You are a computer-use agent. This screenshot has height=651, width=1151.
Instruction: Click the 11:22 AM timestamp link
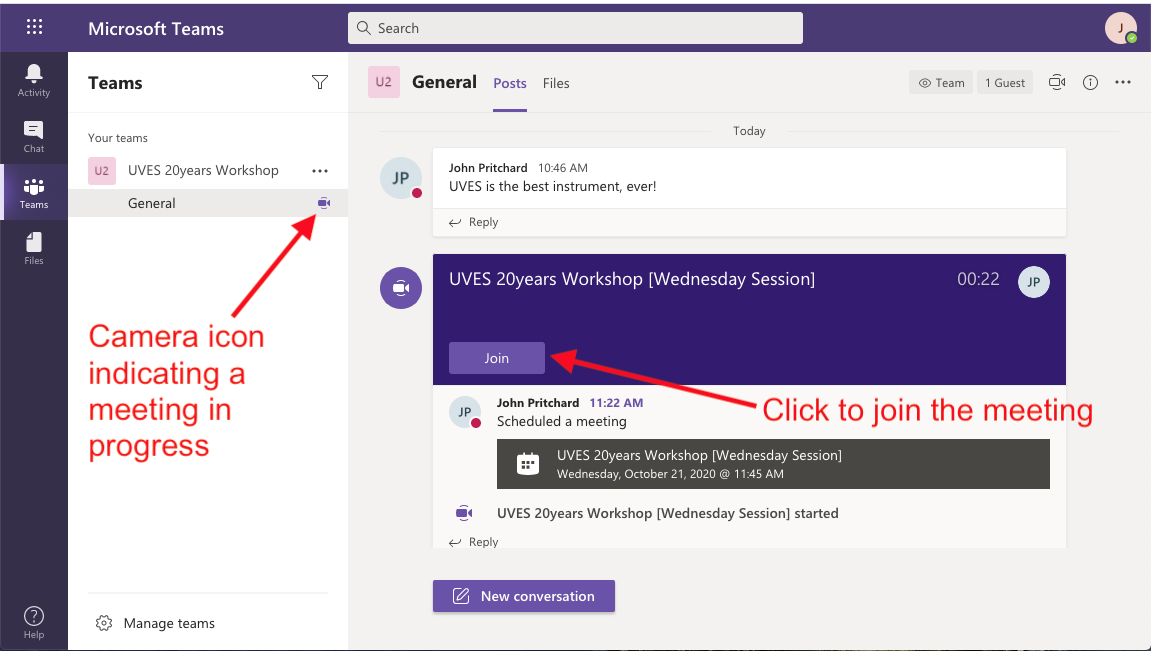616,403
